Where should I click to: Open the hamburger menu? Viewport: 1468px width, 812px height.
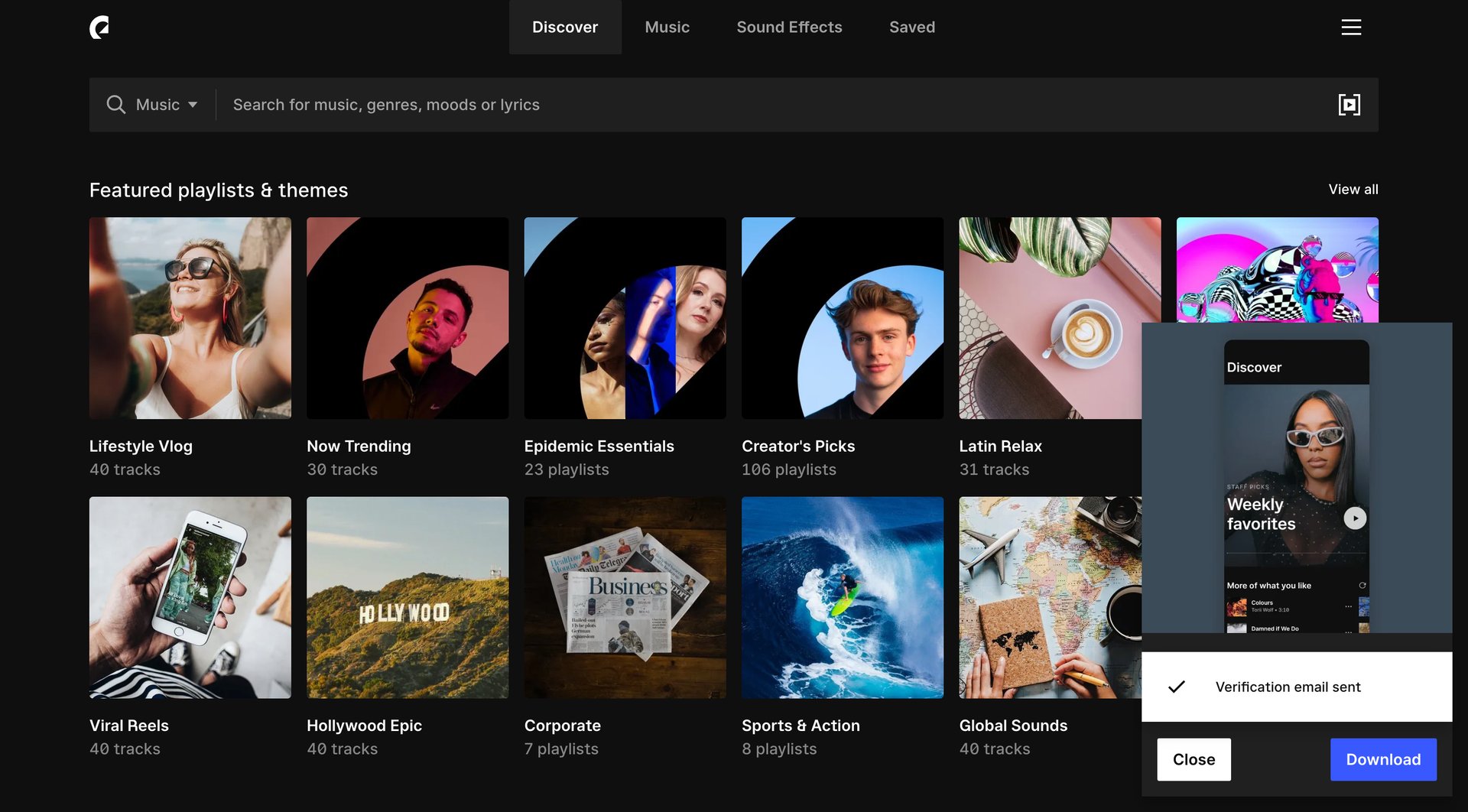click(1351, 27)
